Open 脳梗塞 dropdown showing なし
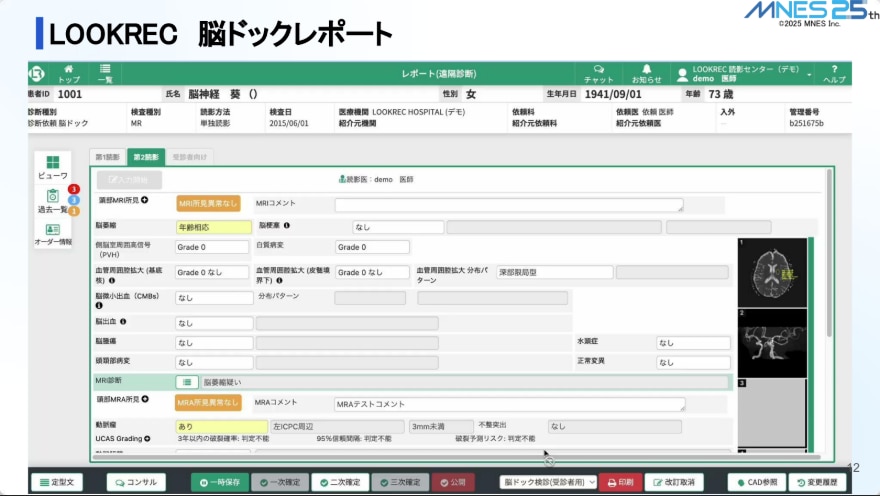Viewport: 880px width, 496px height. 398,227
